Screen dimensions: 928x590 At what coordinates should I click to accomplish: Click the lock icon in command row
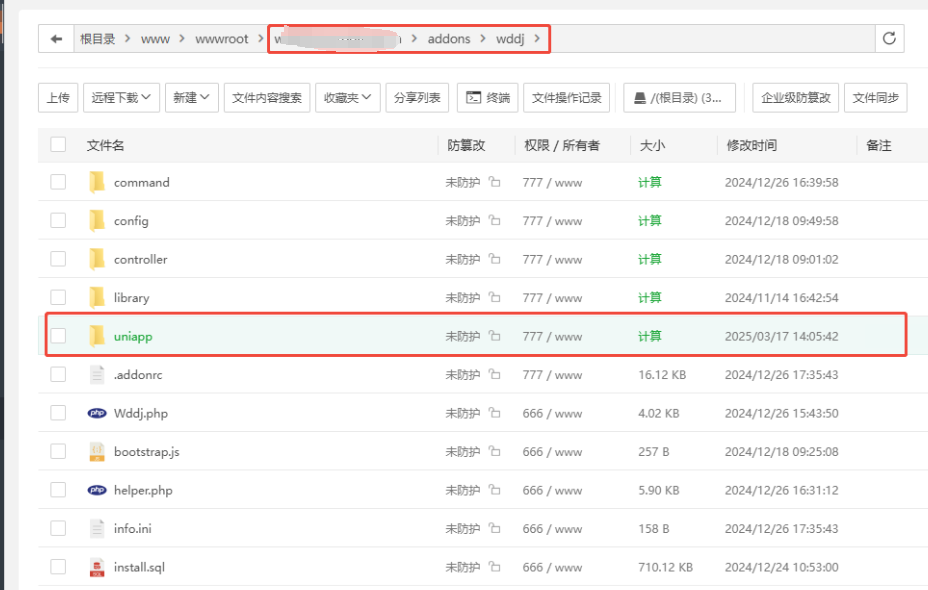click(x=495, y=182)
